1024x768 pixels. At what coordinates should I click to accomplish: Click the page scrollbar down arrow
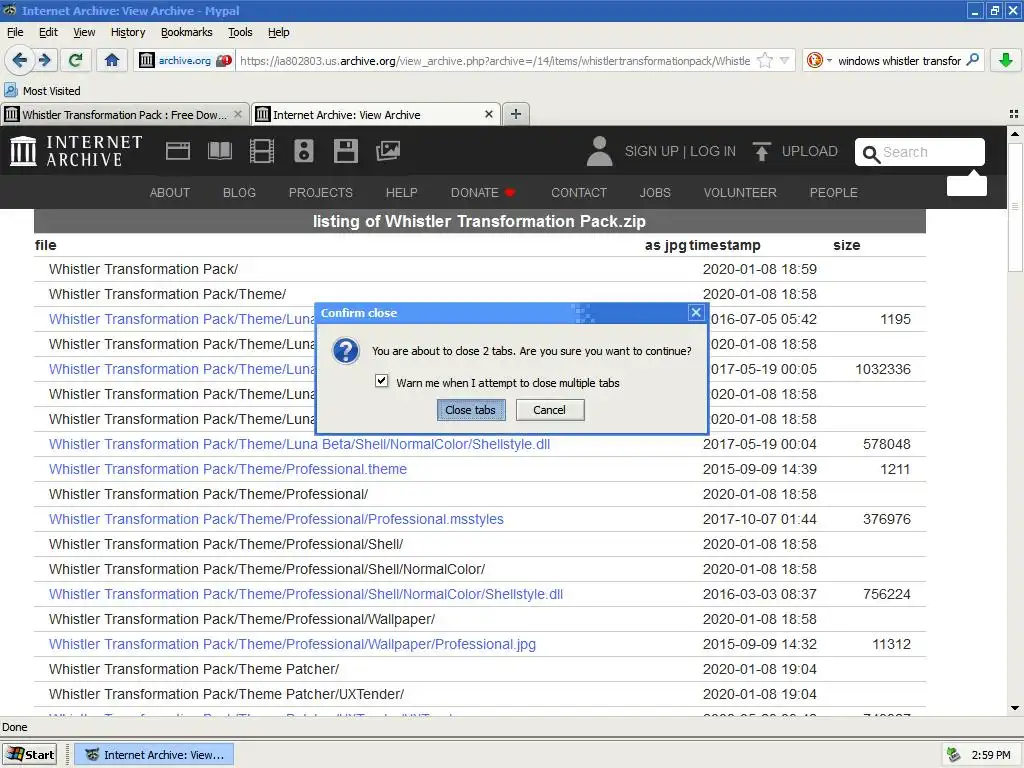[x=1015, y=708]
